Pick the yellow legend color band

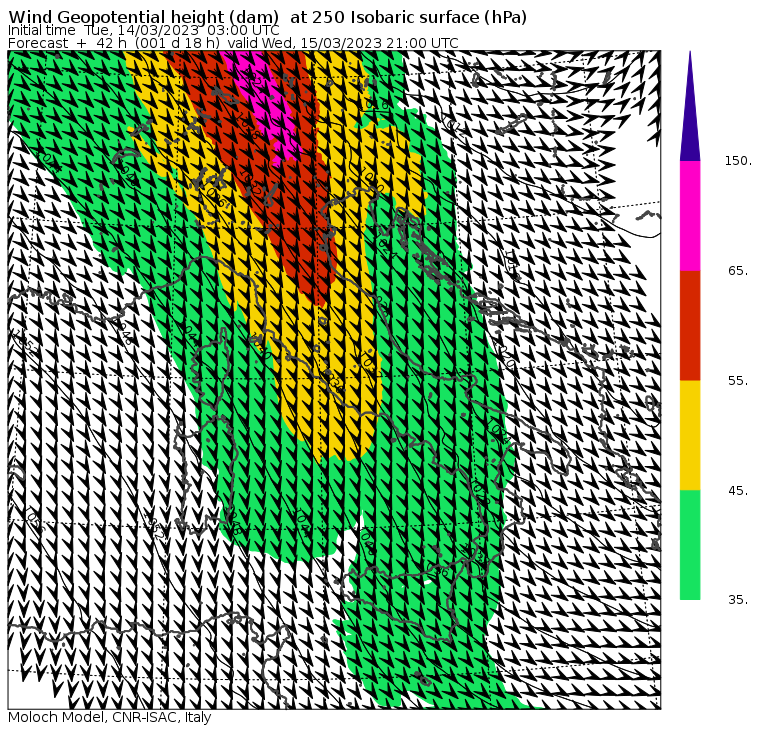click(x=690, y=435)
